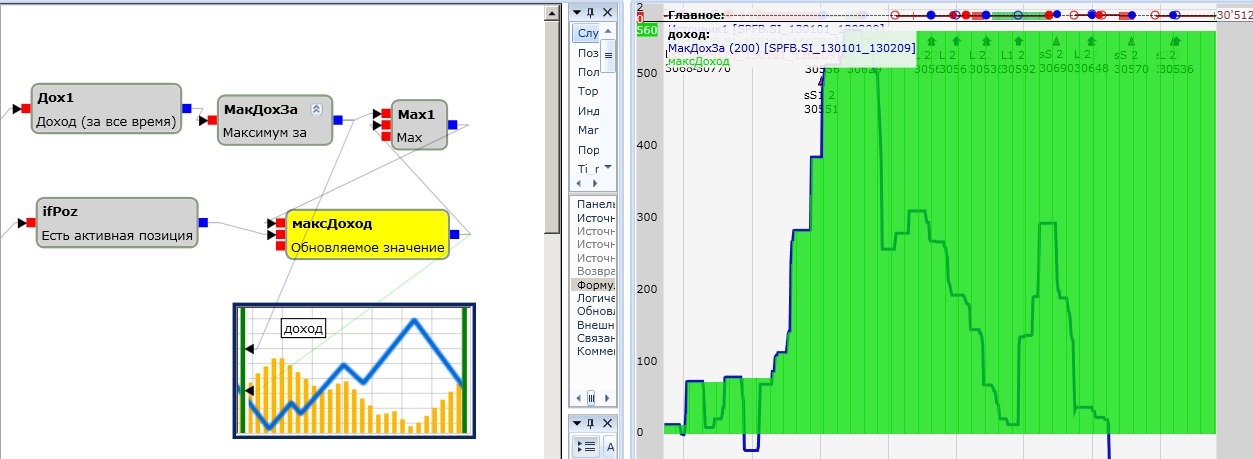Pin the bottom side panel
1253x459 pixels.
tap(591, 423)
